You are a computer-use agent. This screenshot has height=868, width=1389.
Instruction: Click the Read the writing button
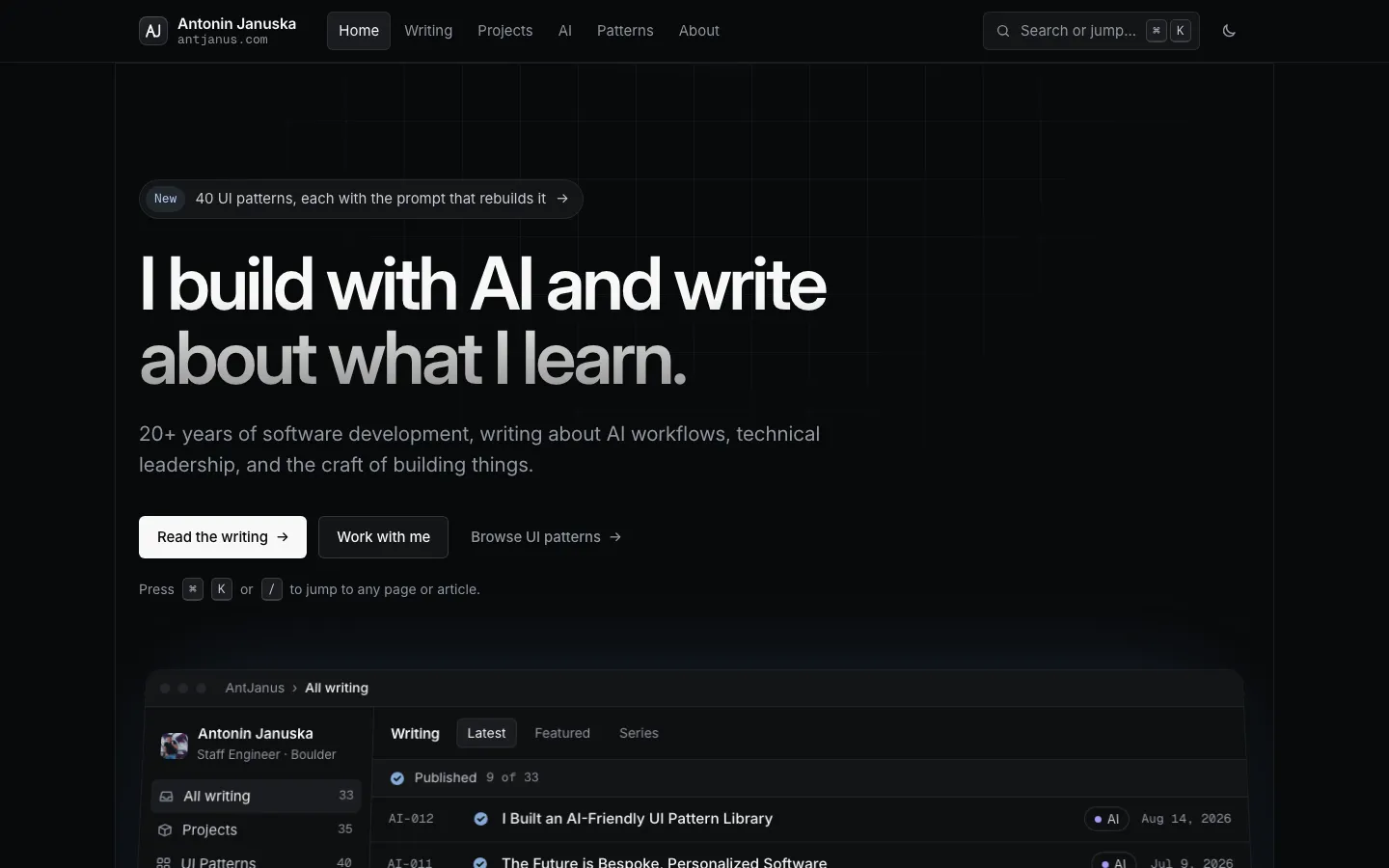(x=223, y=537)
